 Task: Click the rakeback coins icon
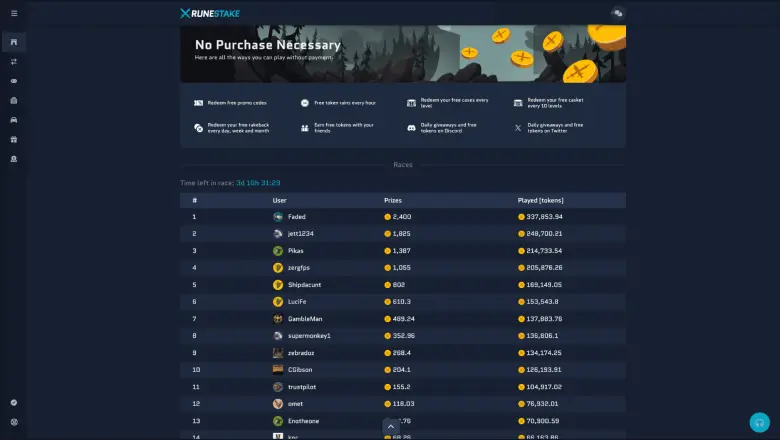click(x=198, y=128)
